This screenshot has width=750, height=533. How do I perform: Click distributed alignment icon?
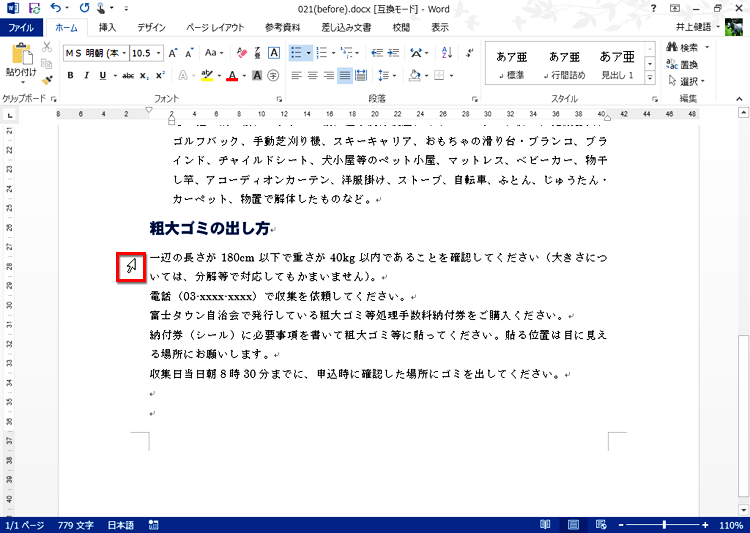click(x=361, y=76)
